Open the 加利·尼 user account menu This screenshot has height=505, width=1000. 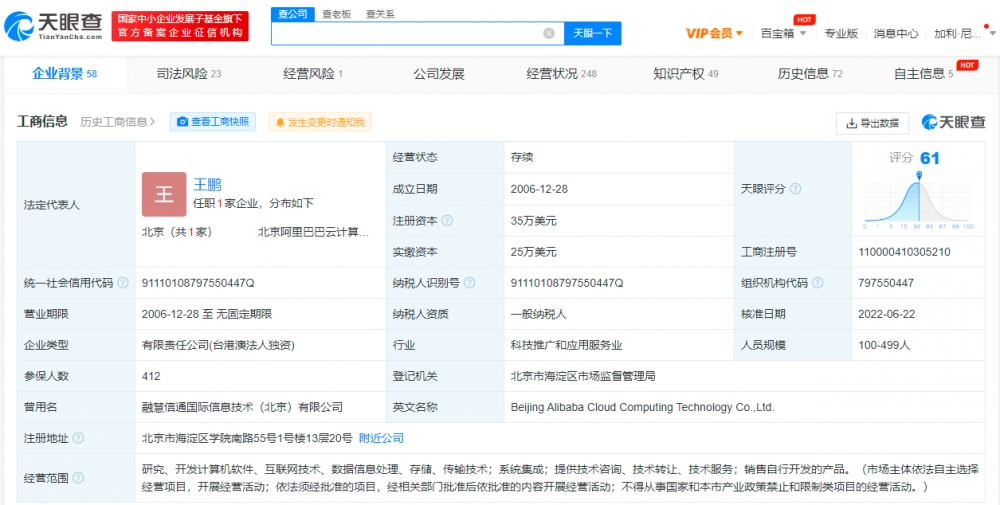coord(964,33)
